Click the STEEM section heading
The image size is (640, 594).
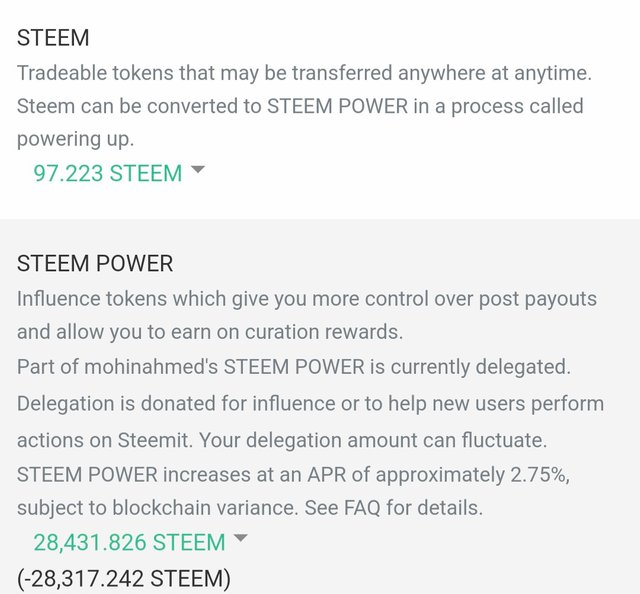click(x=53, y=38)
